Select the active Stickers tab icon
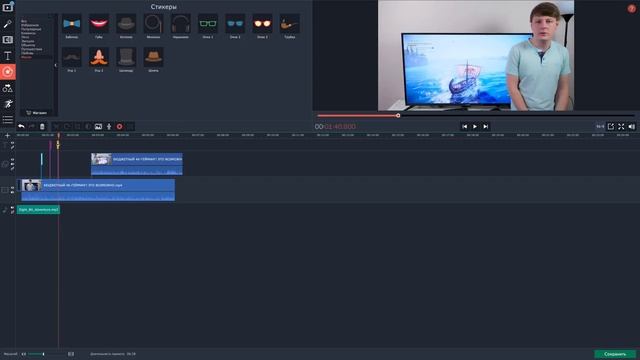Screen dimensions: 640x360 pos(8,72)
